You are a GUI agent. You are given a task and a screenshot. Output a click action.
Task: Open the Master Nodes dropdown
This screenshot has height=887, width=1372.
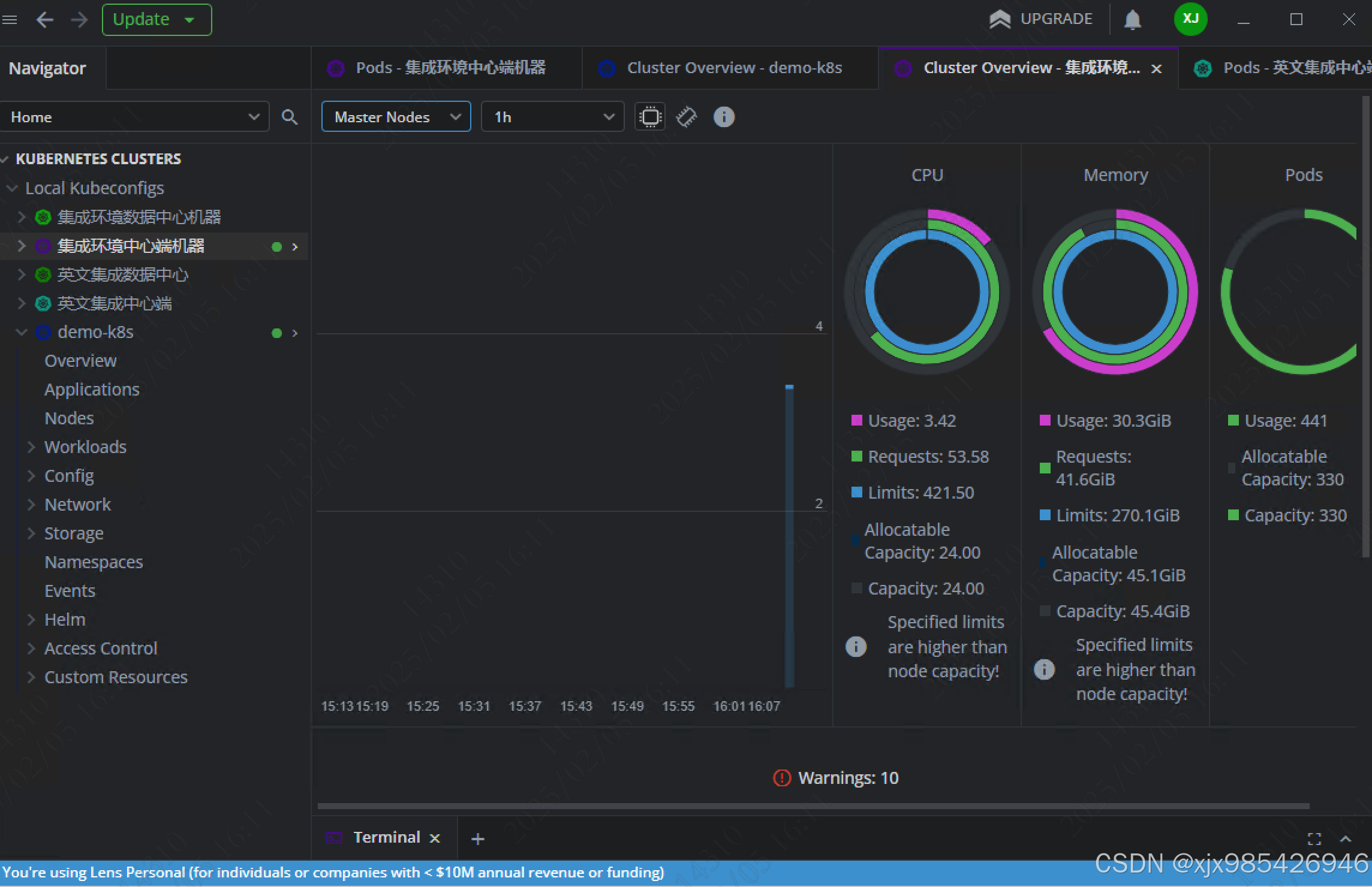tap(396, 117)
